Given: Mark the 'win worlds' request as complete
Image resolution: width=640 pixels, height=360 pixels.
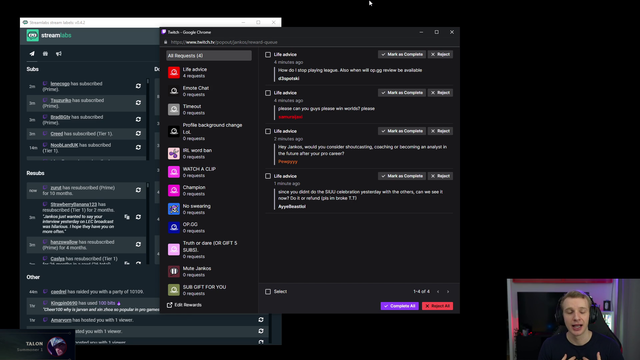Looking at the screenshot, I should (402, 93).
